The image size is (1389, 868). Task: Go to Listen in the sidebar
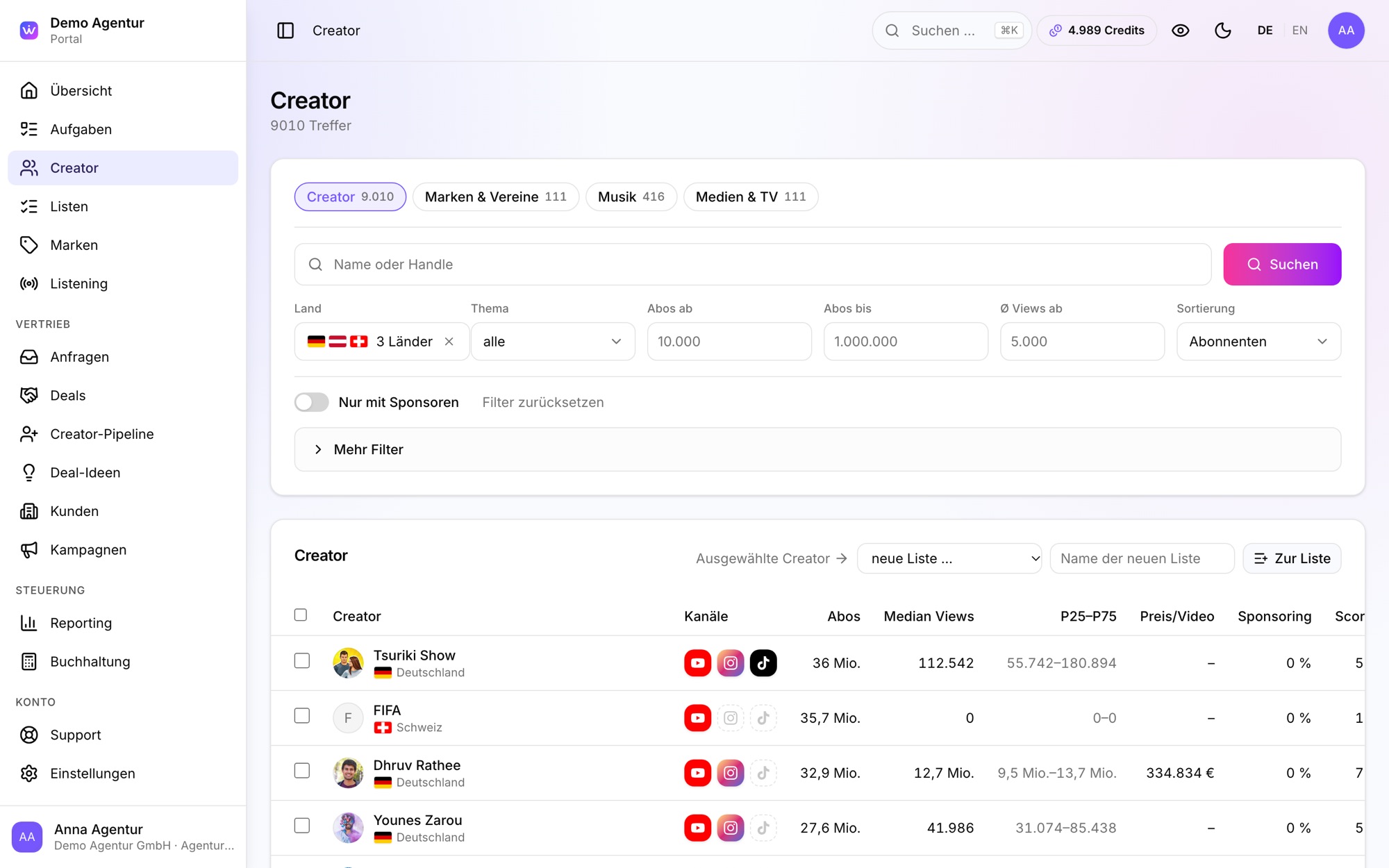(123, 206)
